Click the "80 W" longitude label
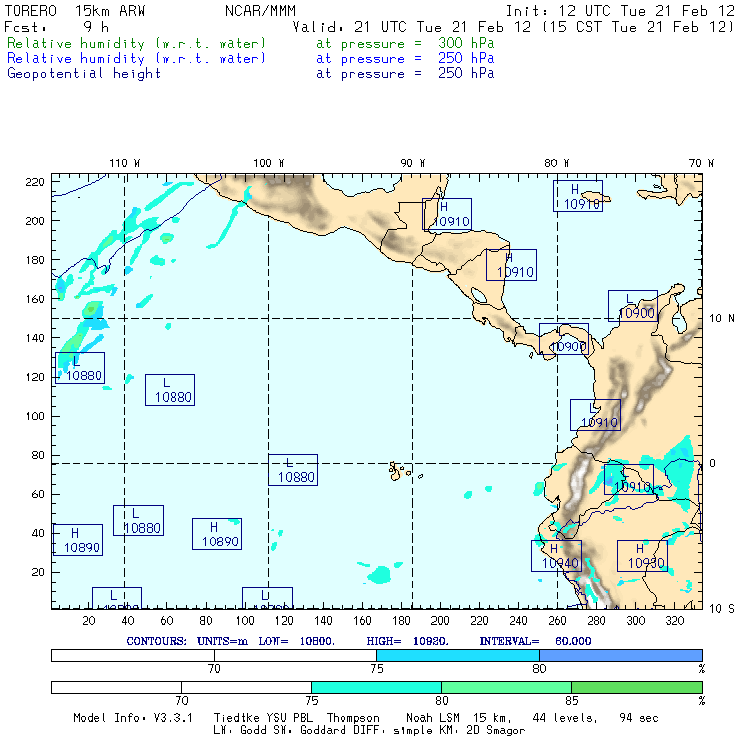The height and width of the screenshot is (740, 740). click(x=556, y=163)
